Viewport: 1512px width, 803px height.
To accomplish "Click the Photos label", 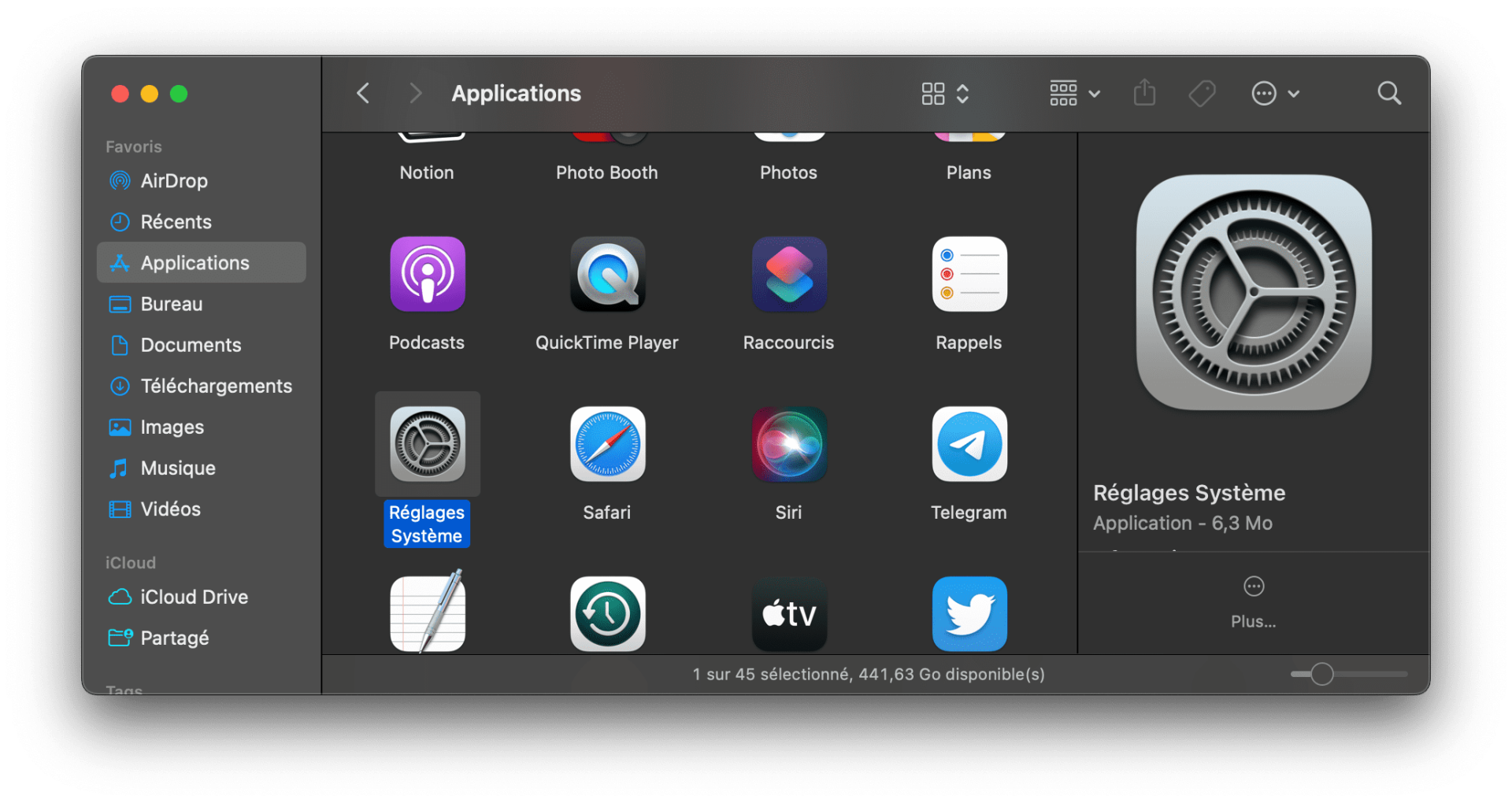I will click(789, 172).
